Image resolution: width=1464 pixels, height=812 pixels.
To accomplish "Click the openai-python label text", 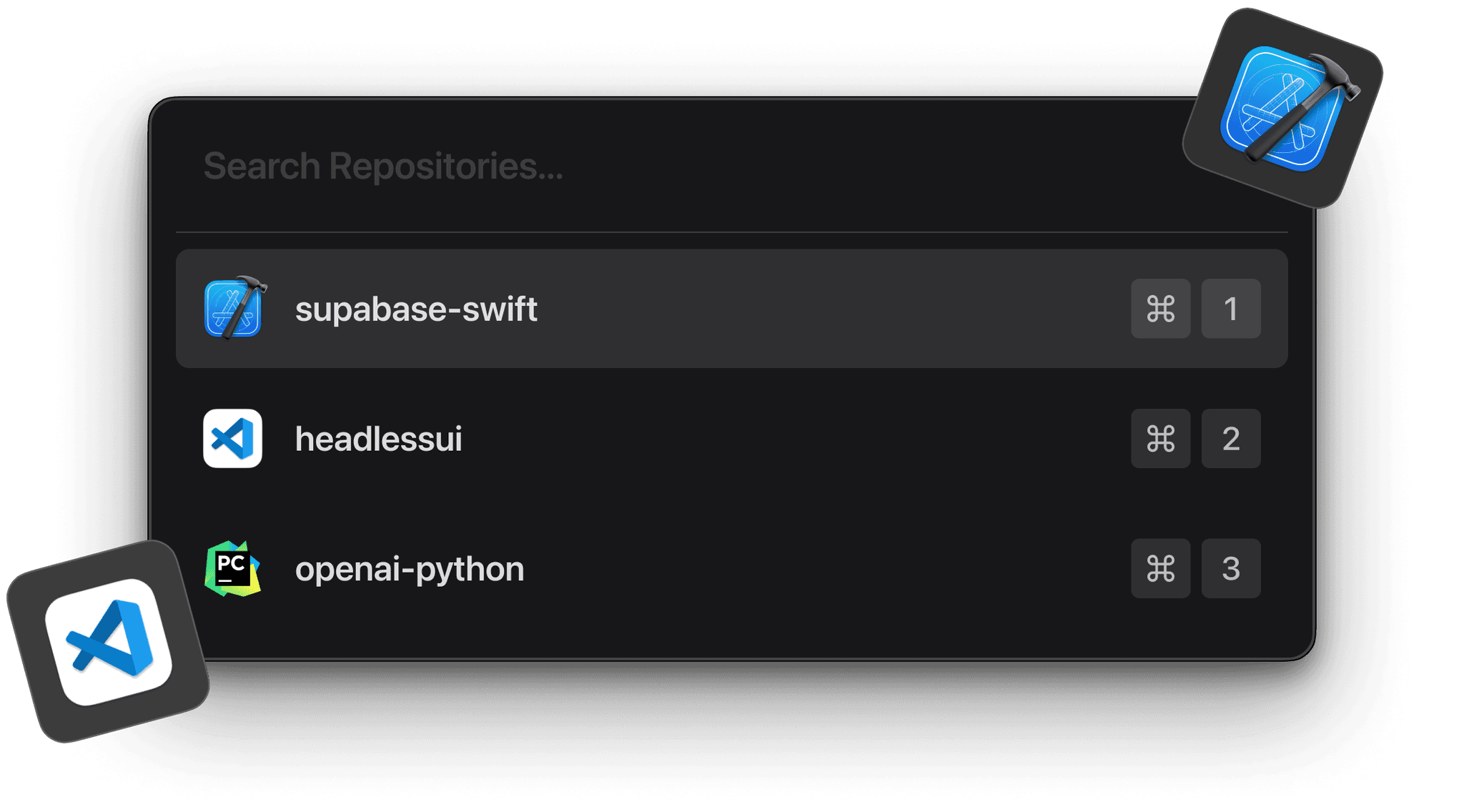I will tap(410, 568).
